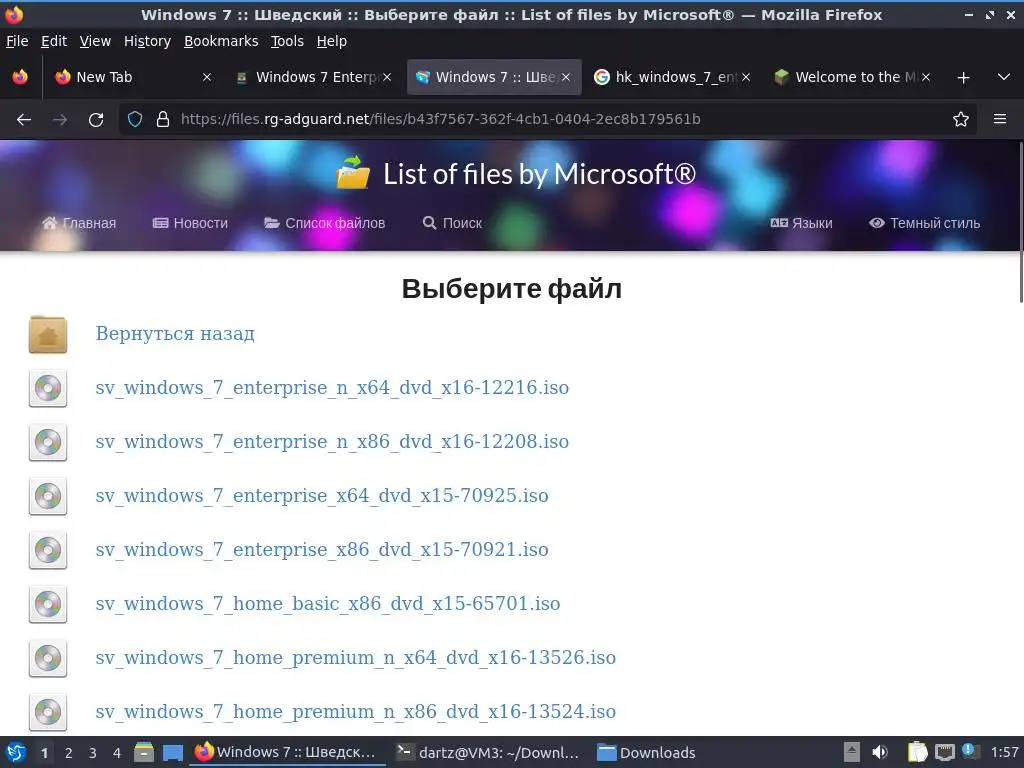Go back to the previous page
This screenshot has height=768, width=1024.
[x=24, y=120]
